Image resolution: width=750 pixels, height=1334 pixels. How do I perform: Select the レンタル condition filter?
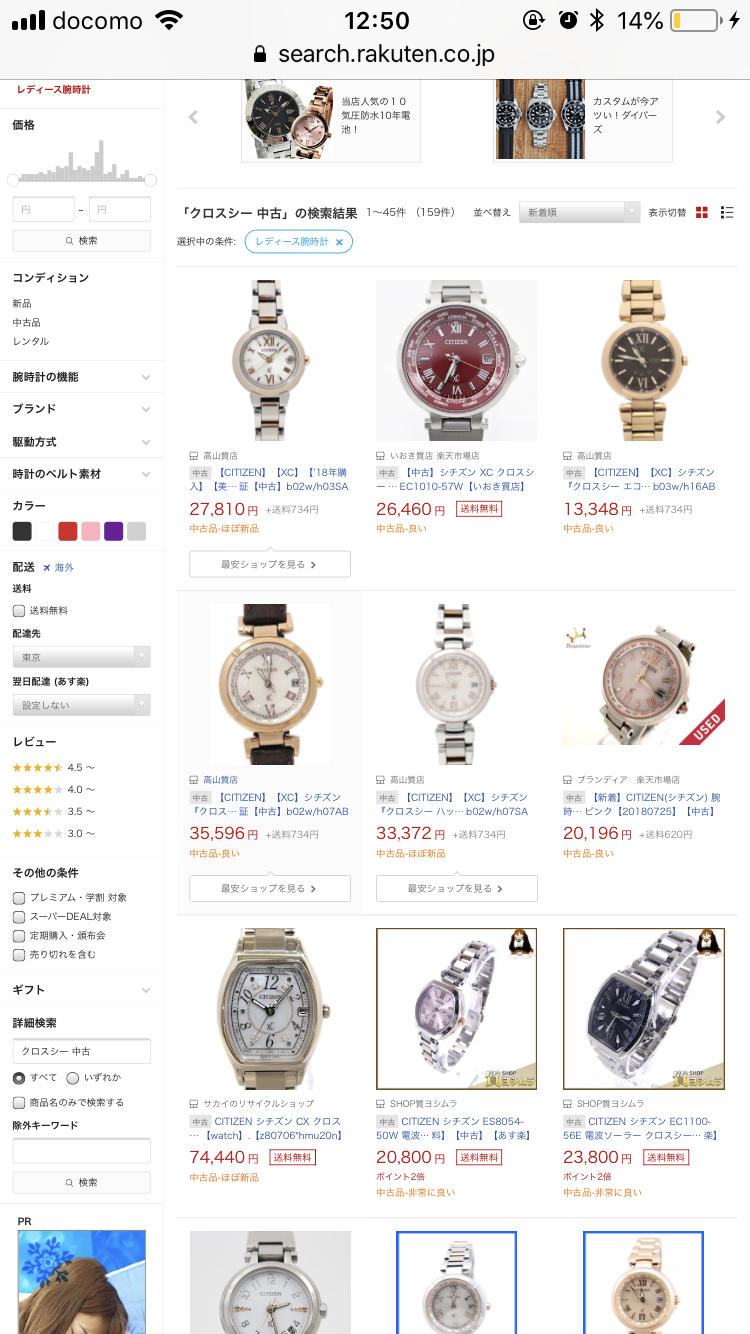[x=30, y=341]
